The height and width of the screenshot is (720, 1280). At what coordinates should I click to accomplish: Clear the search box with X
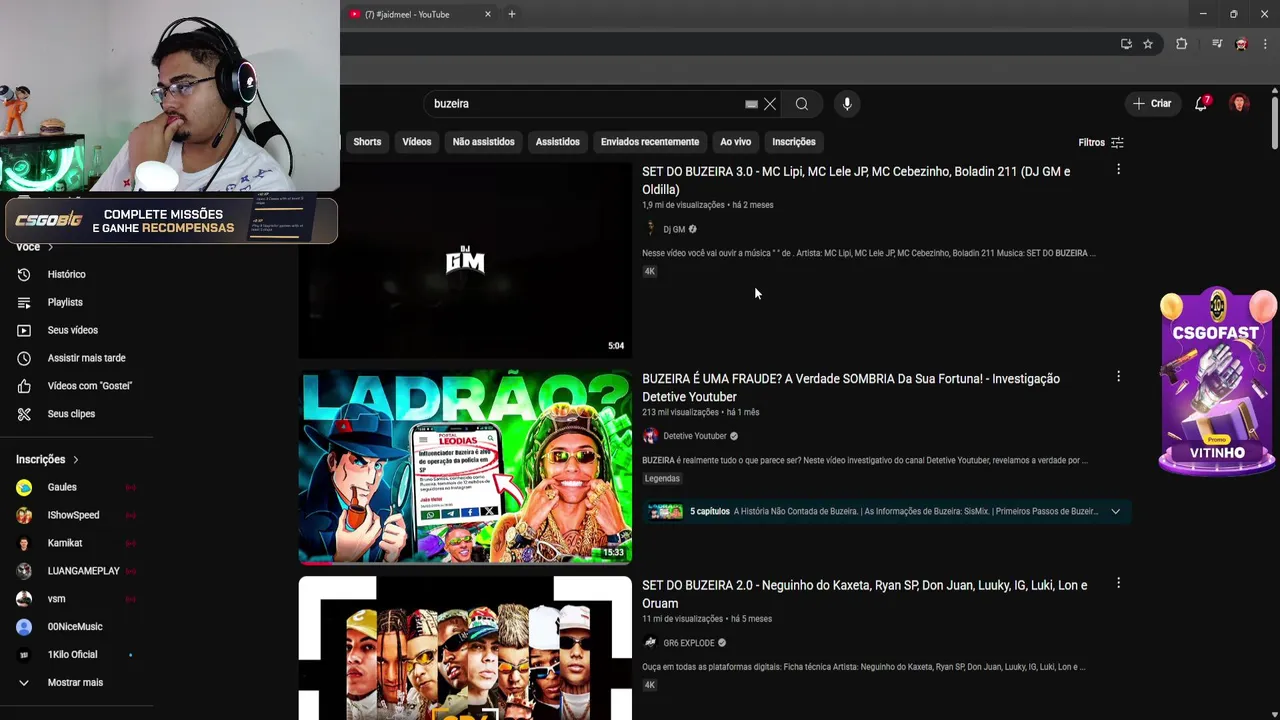770,104
